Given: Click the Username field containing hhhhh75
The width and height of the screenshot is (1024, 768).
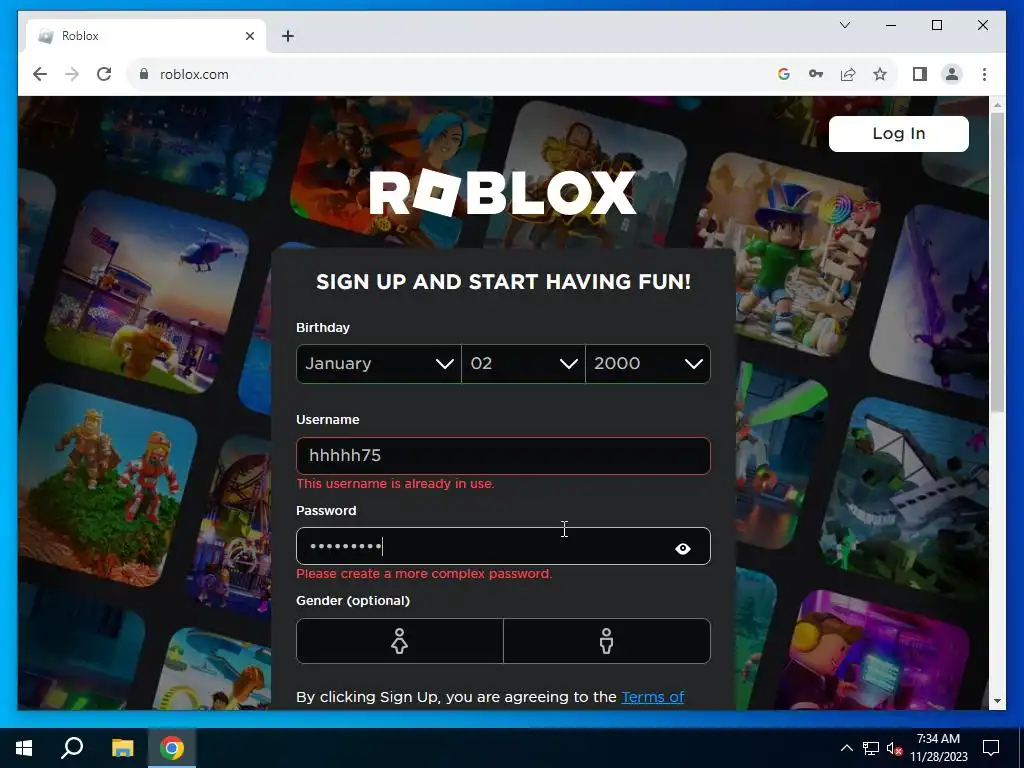Looking at the screenshot, I should pos(503,456).
